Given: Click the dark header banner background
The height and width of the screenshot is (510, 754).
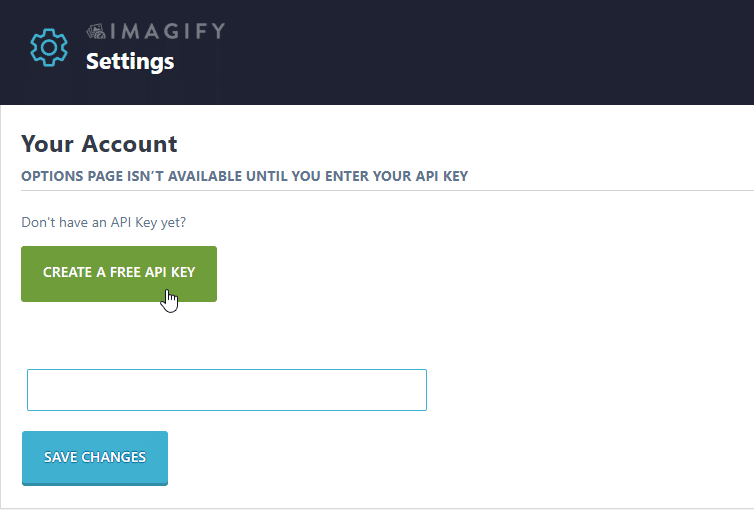Looking at the screenshot, I should click(x=481, y=52).
